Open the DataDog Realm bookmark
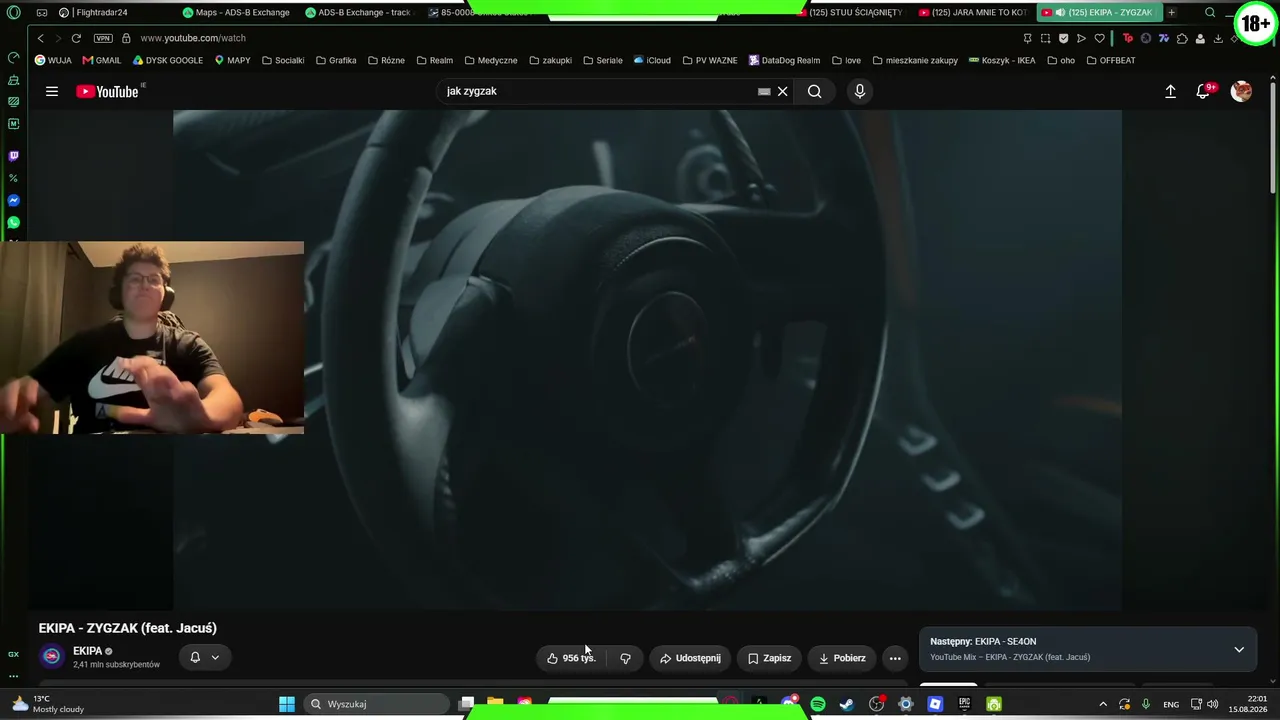 click(784, 60)
